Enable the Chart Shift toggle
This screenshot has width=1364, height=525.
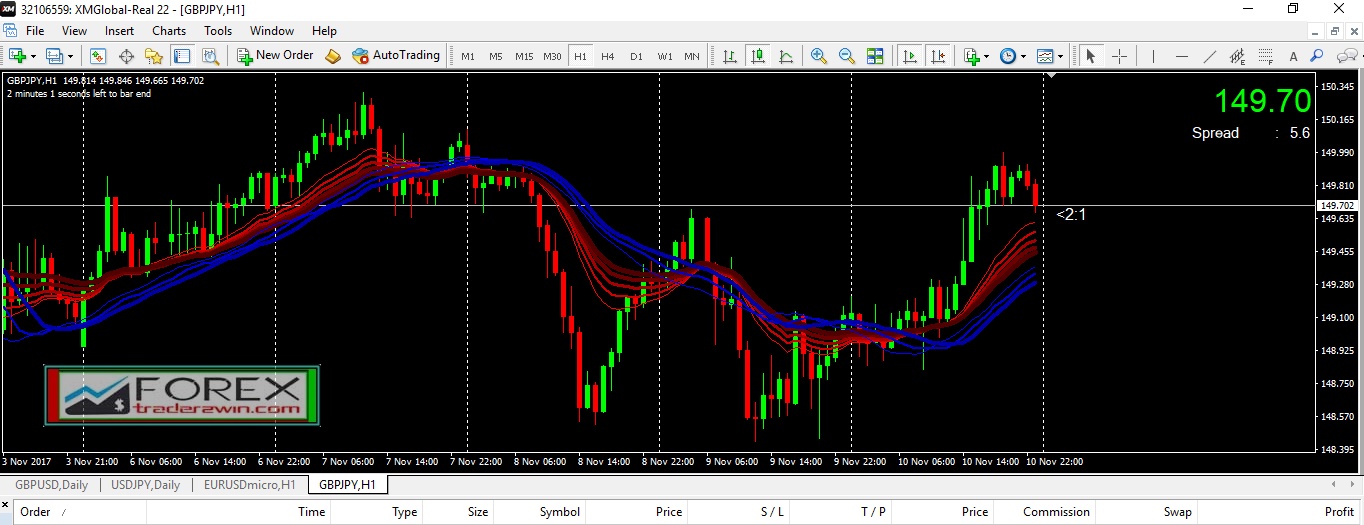[937, 56]
